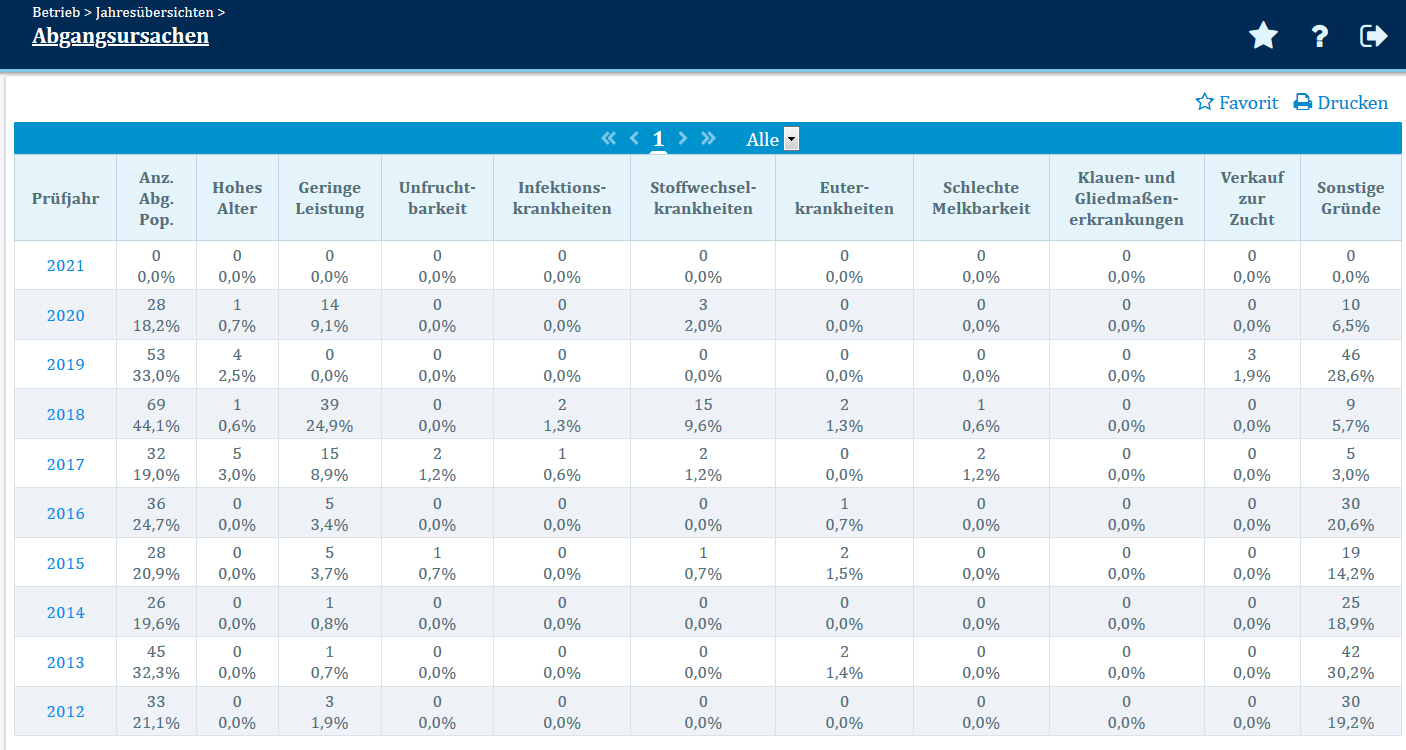Open the Alle rows-per-page dropdown
1406x750 pixels.
point(791,140)
